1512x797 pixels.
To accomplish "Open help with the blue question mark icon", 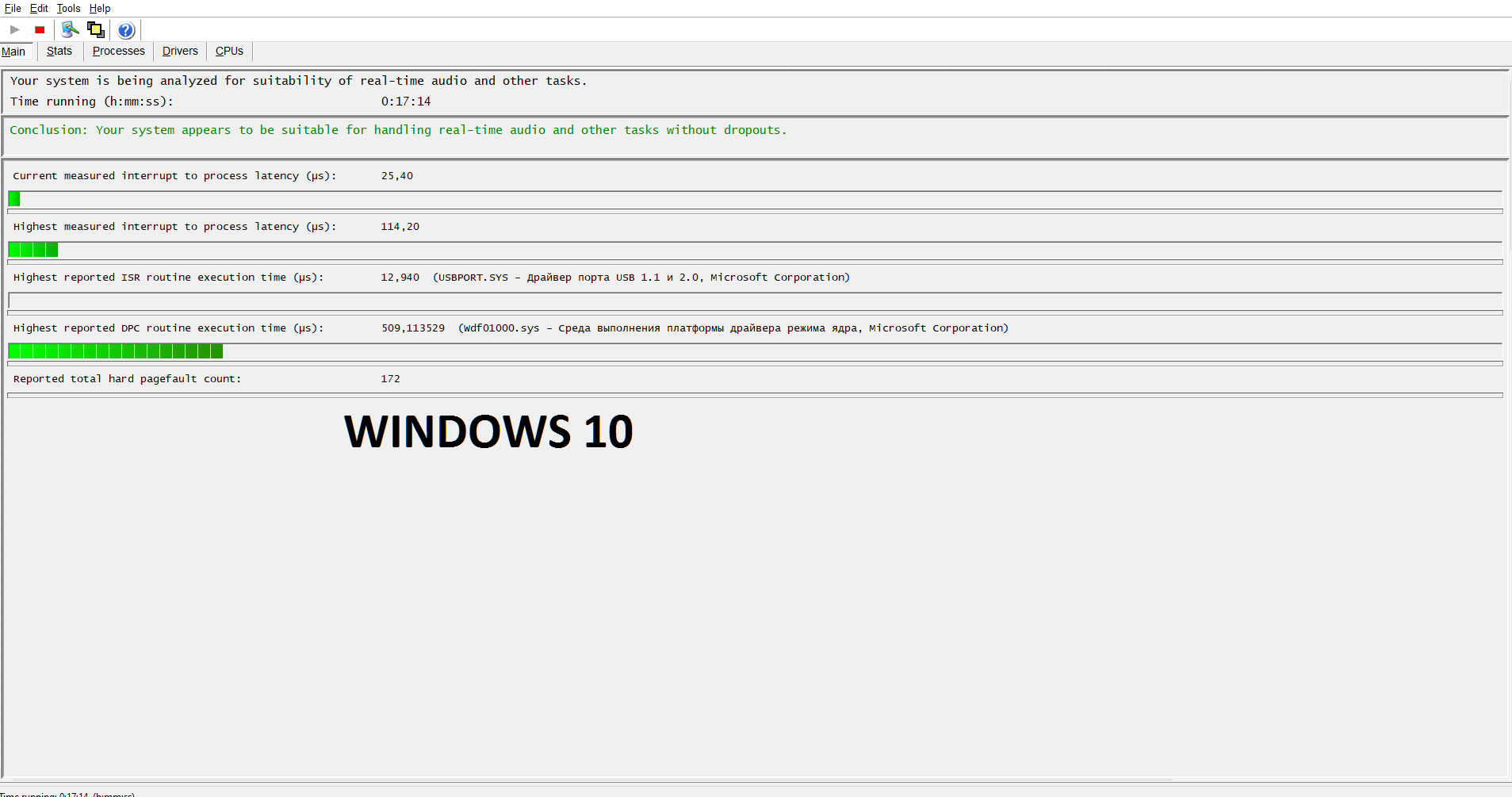I will point(126,30).
